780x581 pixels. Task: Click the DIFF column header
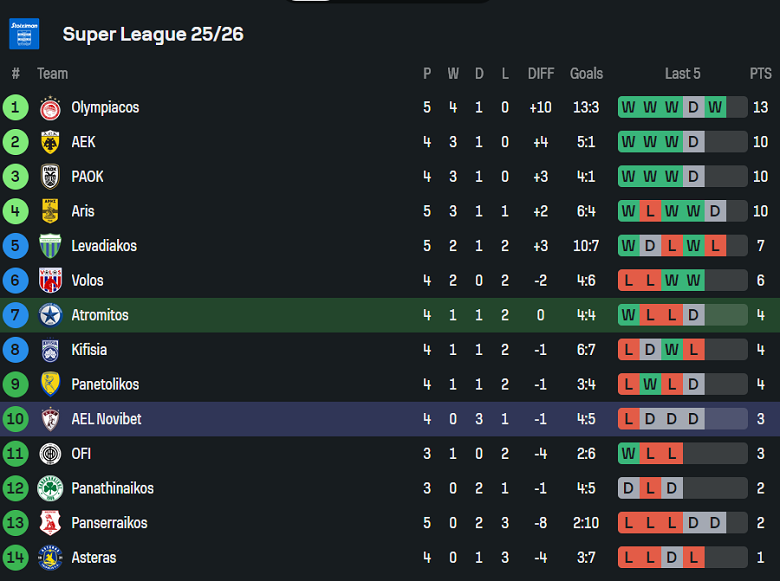point(541,73)
